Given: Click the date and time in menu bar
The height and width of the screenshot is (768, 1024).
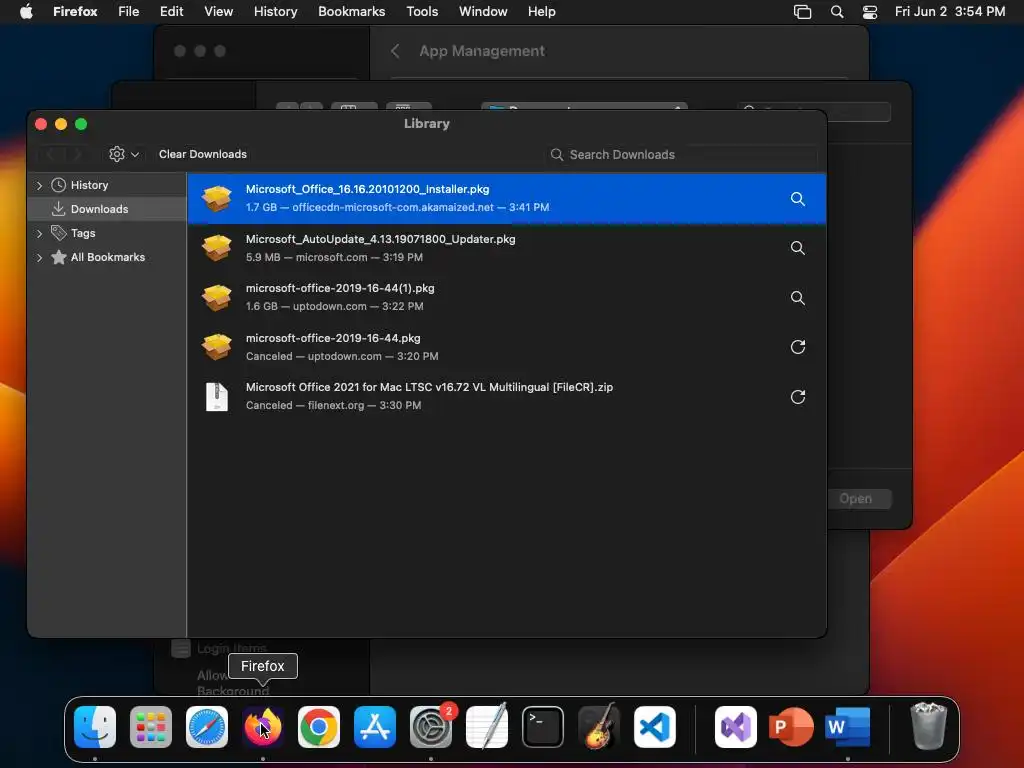Looking at the screenshot, I should pyautogui.click(x=950, y=12).
